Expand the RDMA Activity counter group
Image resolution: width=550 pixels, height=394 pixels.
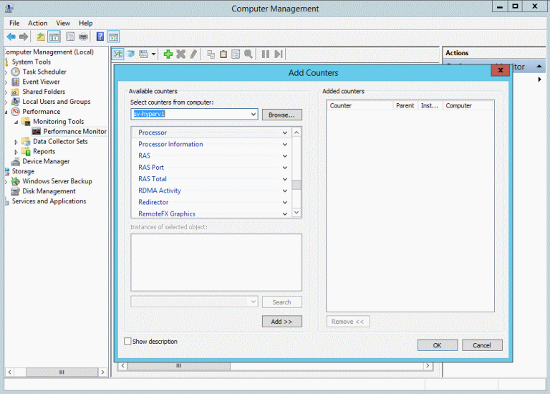[x=285, y=191]
